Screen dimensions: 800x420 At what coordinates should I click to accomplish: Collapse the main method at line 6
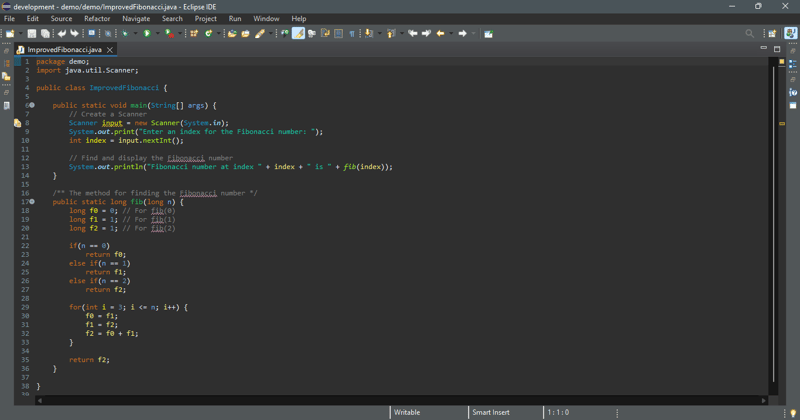tap(32, 105)
